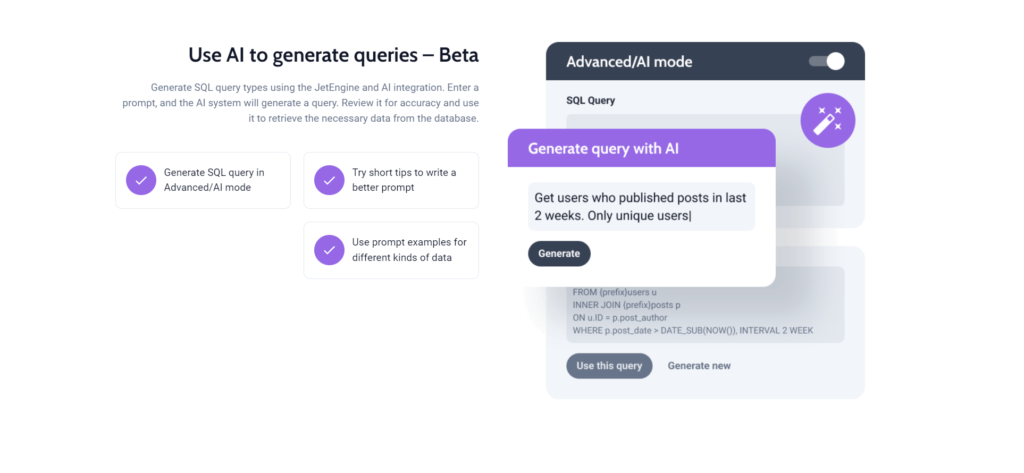
Task: Select the Use AI to generate queries heading
Action: point(333,55)
